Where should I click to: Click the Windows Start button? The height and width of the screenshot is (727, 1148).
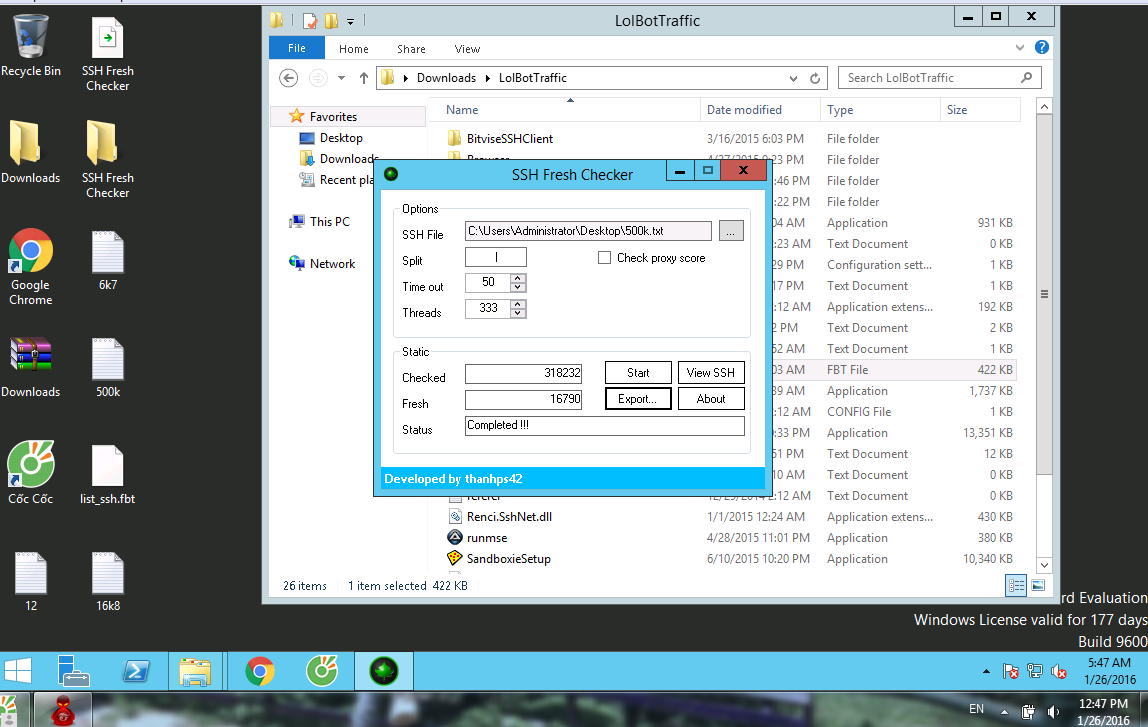tap(19, 670)
